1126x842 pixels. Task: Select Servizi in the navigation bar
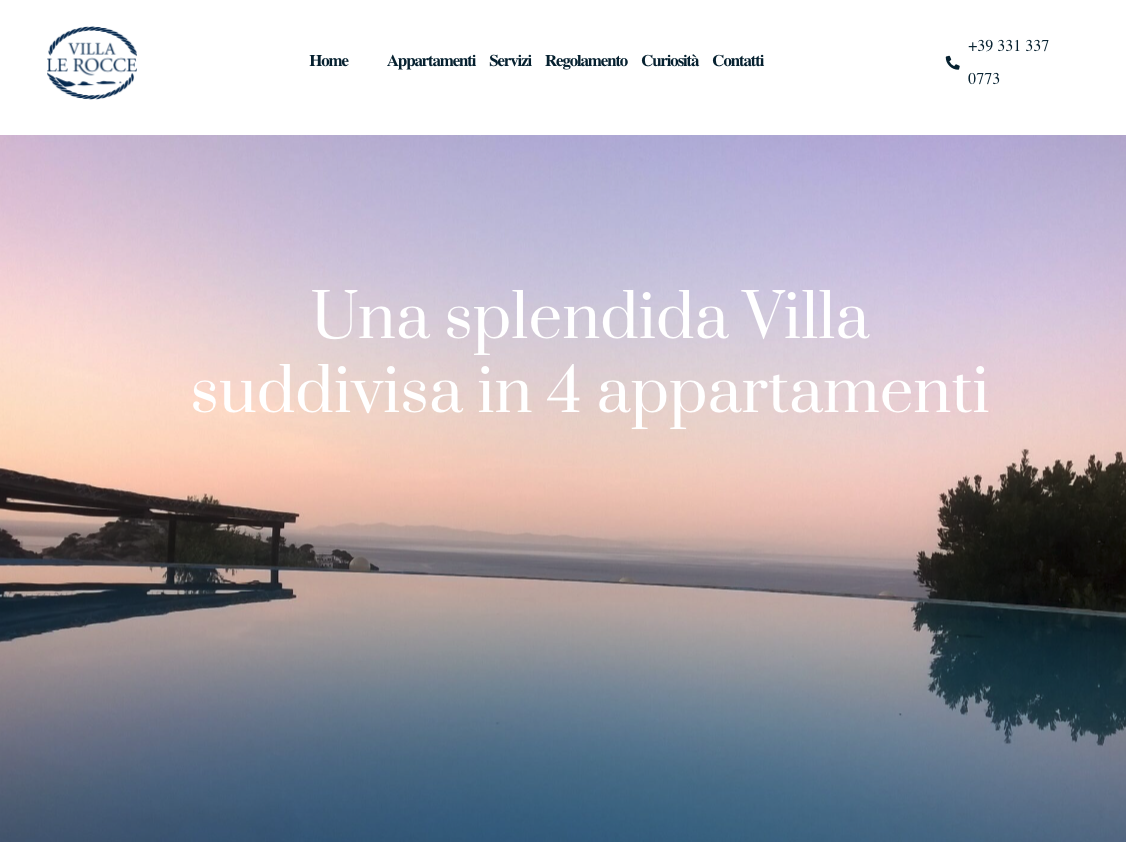pos(510,61)
